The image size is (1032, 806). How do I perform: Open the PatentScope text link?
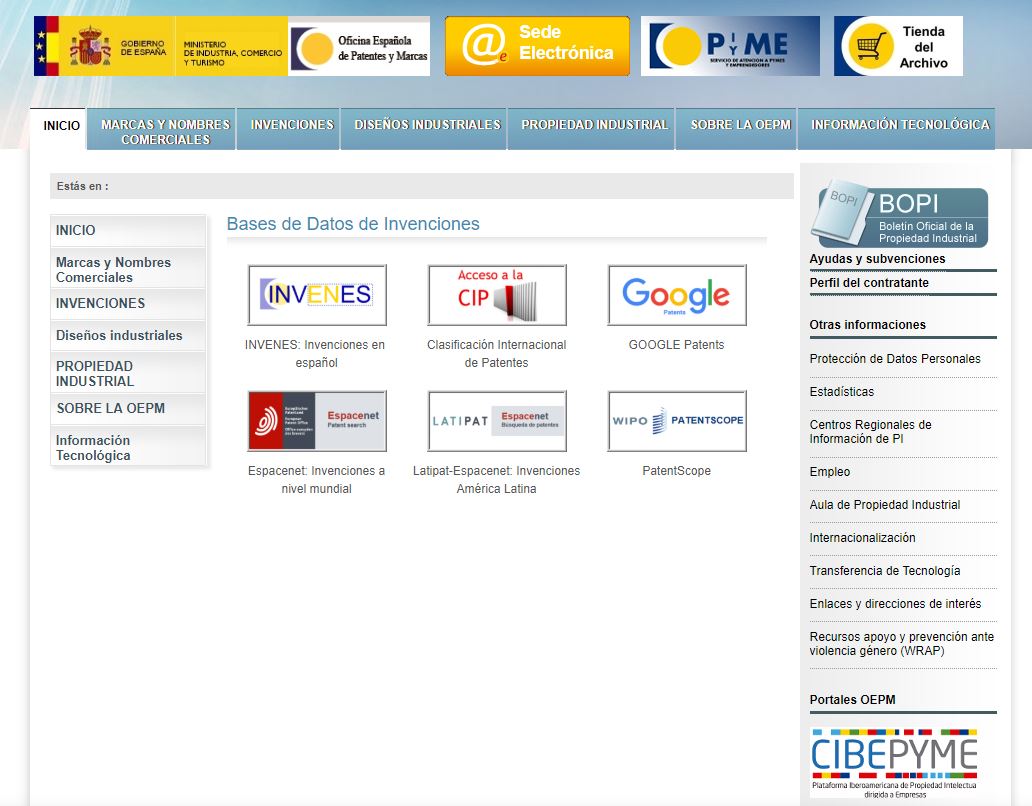(677, 471)
